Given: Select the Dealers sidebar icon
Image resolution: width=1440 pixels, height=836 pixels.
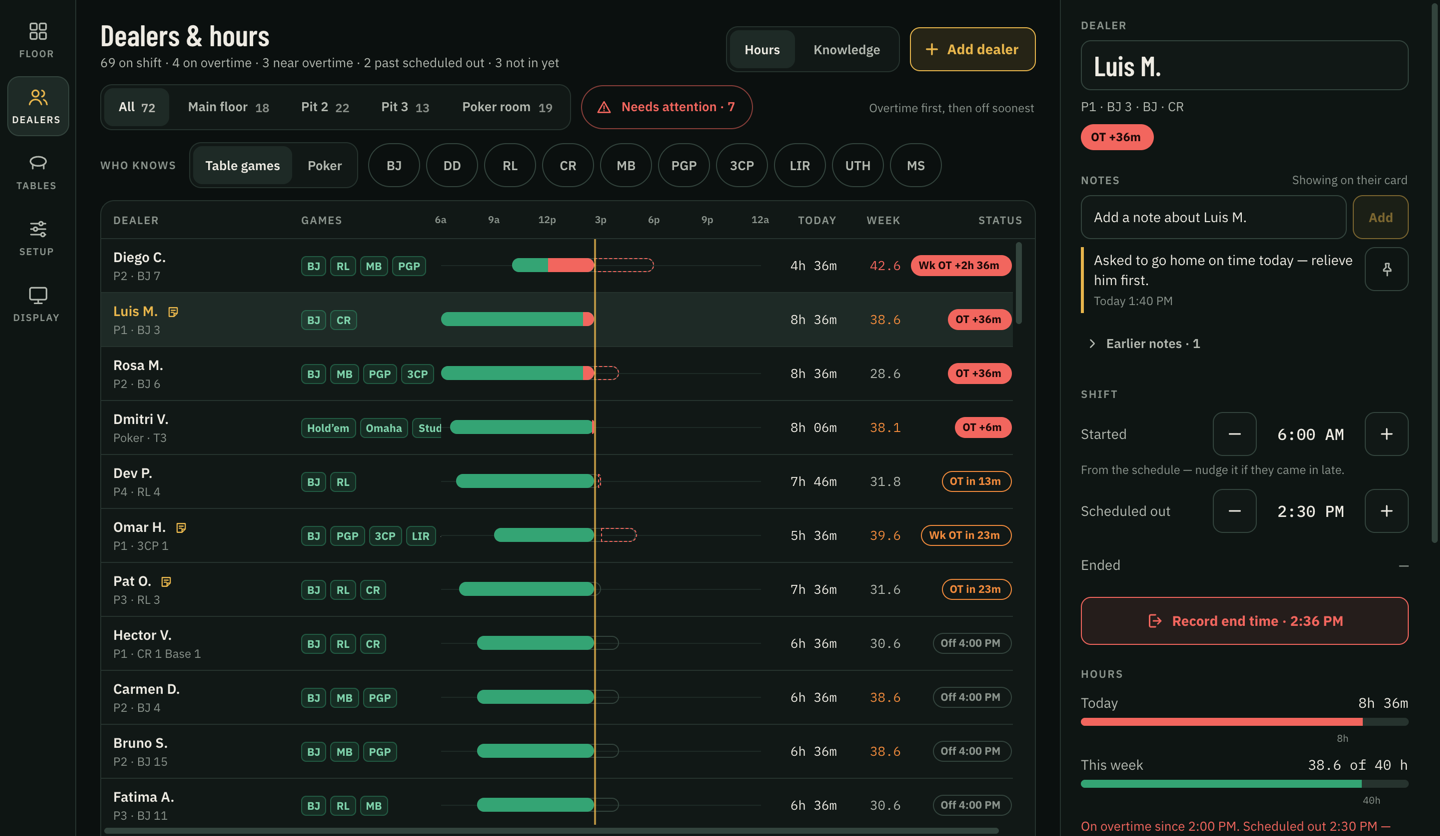Looking at the screenshot, I should tap(37, 106).
